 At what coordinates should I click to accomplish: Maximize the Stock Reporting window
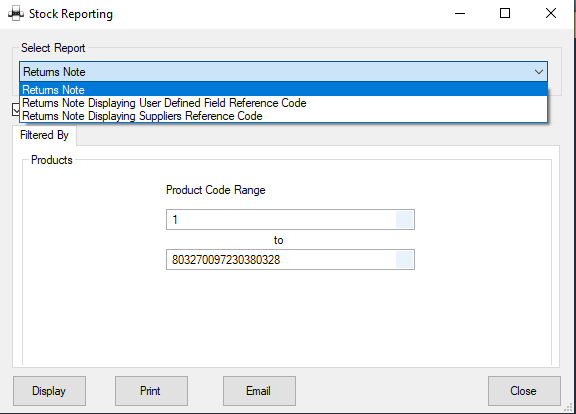(505, 14)
